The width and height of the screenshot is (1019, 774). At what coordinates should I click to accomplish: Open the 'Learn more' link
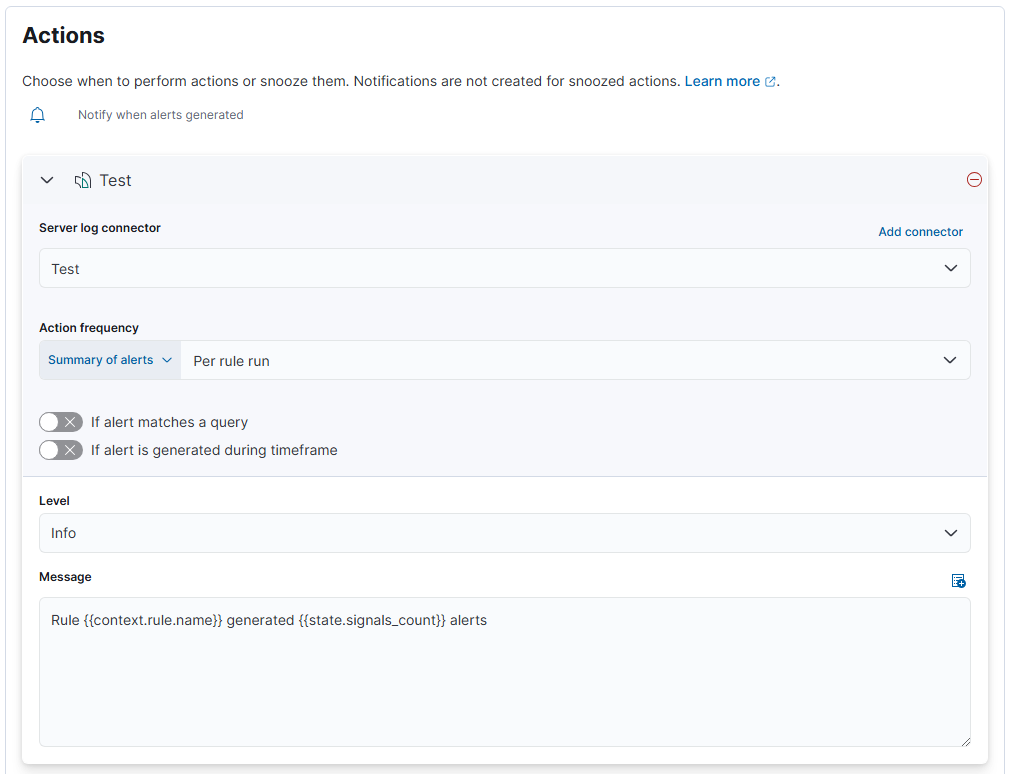pos(721,81)
